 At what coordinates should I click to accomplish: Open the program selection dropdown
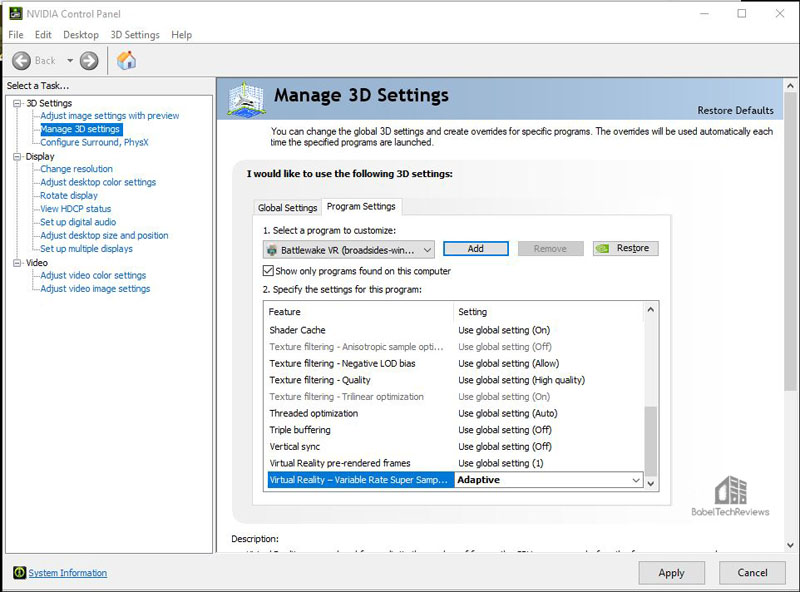[x=349, y=250]
